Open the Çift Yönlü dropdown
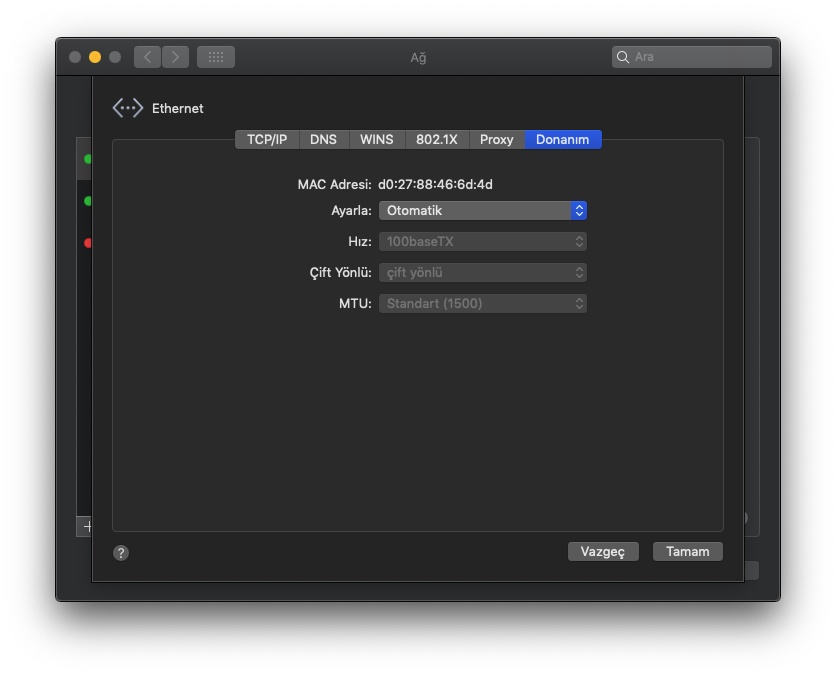 point(482,273)
